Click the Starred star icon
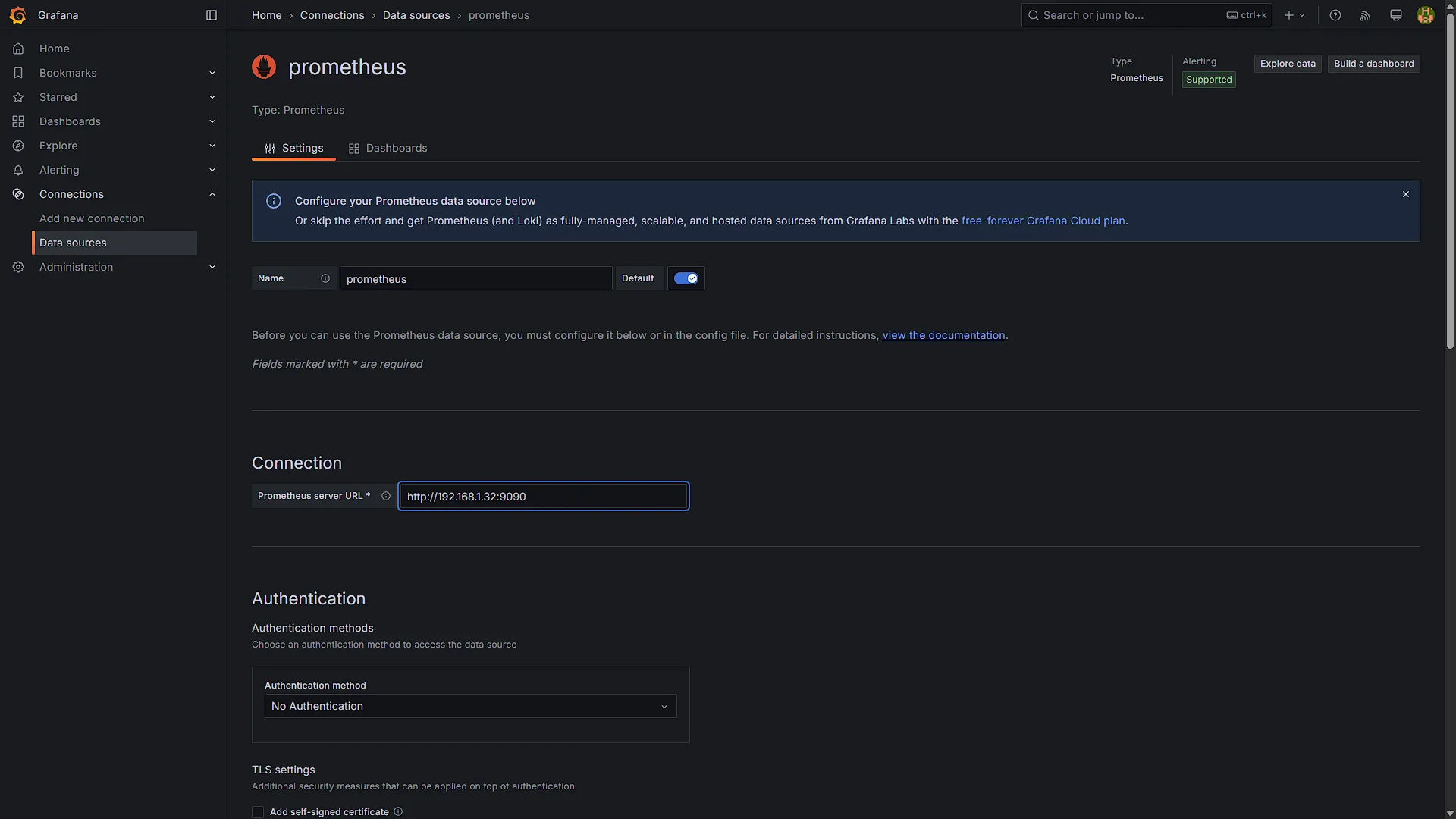This screenshot has width=1456, height=819. 18,97
